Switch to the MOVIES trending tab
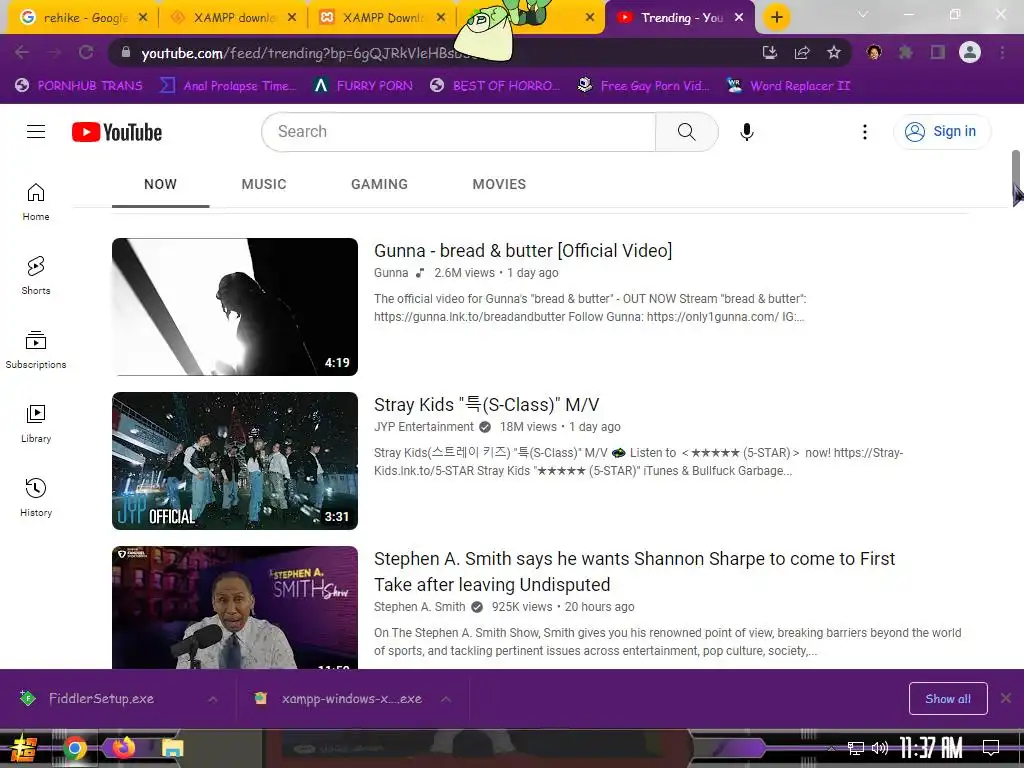The image size is (1024, 768). pos(499,184)
